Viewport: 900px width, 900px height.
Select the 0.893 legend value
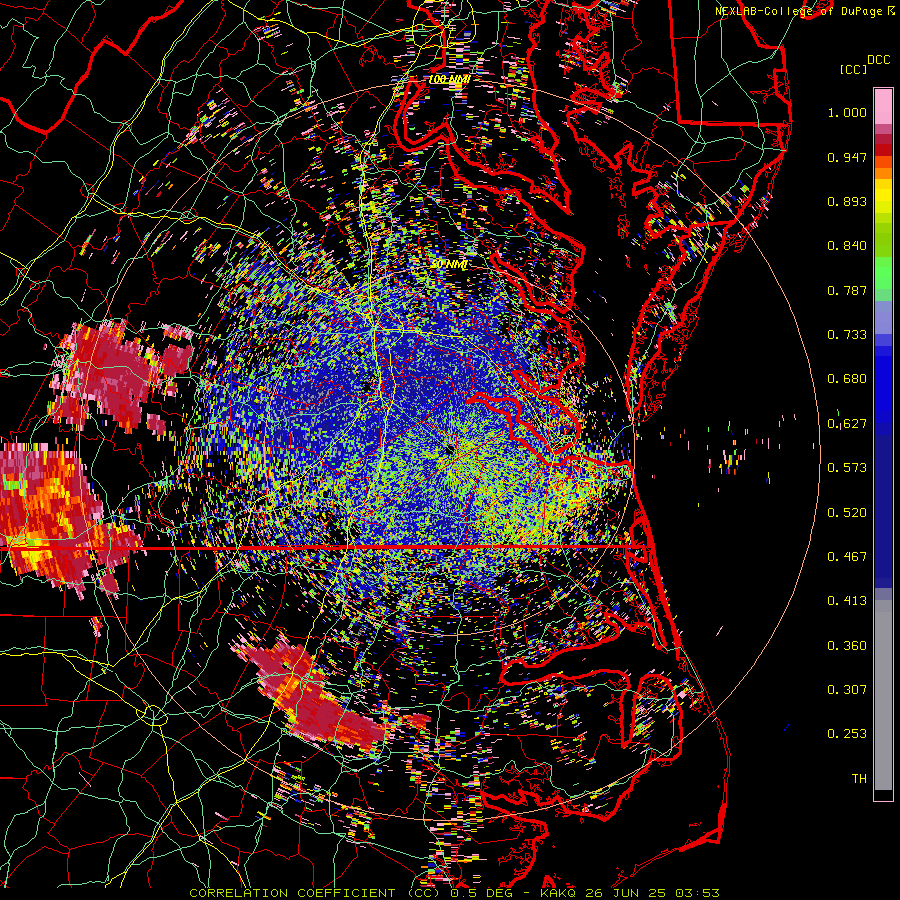pos(847,201)
